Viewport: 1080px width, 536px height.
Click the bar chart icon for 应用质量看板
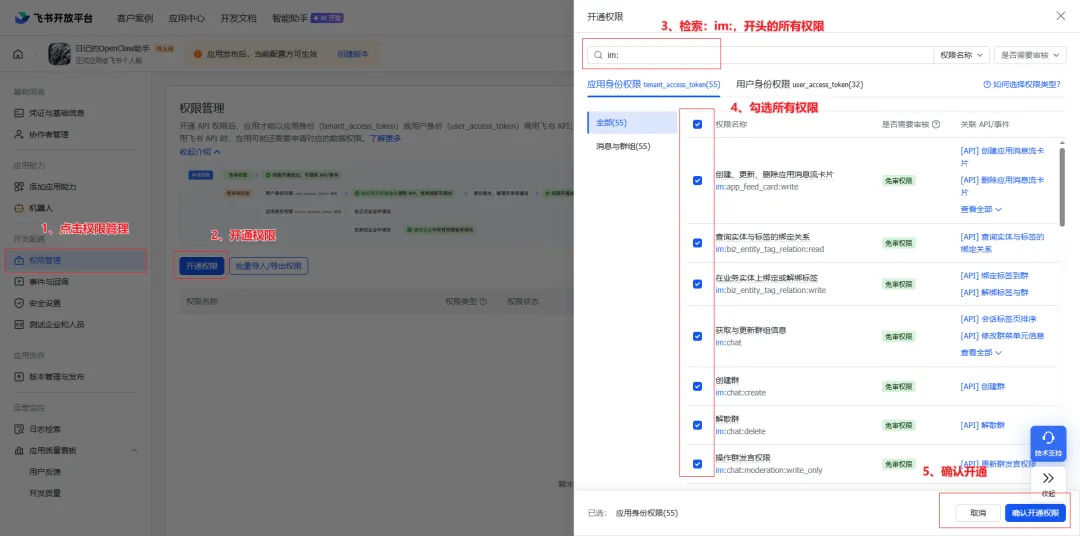tap(19, 451)
